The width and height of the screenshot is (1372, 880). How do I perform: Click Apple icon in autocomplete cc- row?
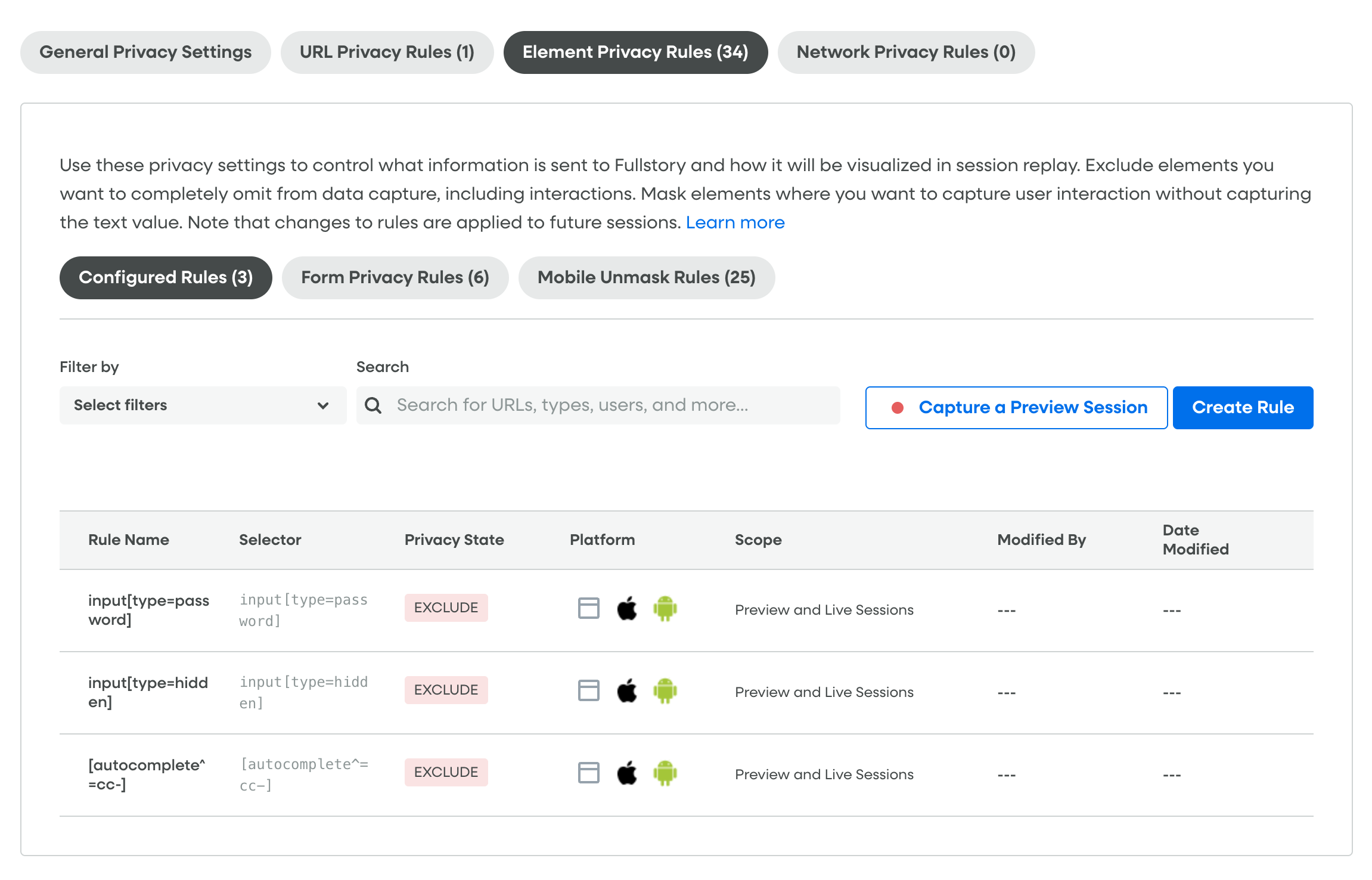(626, 773)
